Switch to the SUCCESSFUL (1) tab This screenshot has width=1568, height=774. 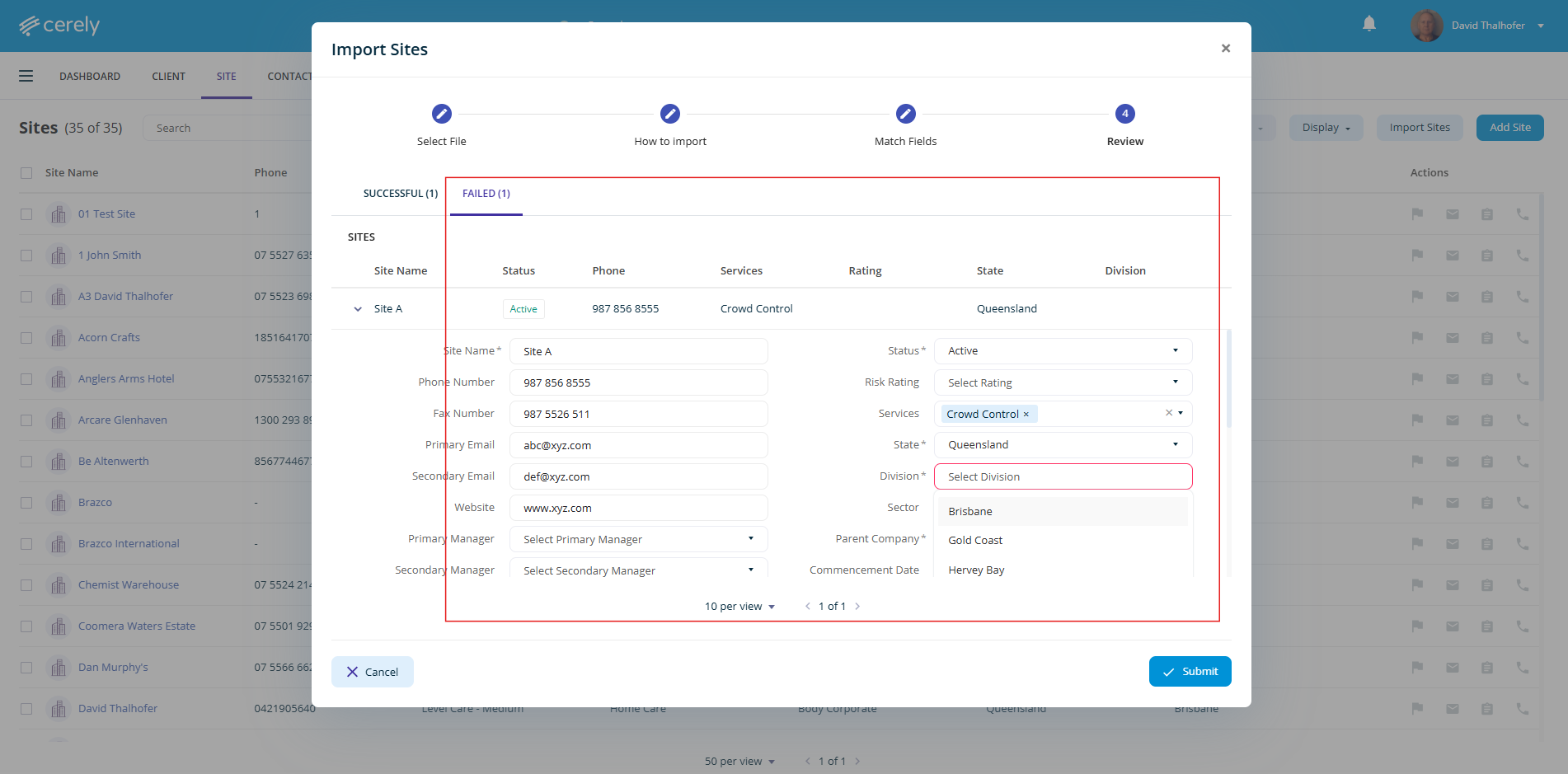(400, 194)
